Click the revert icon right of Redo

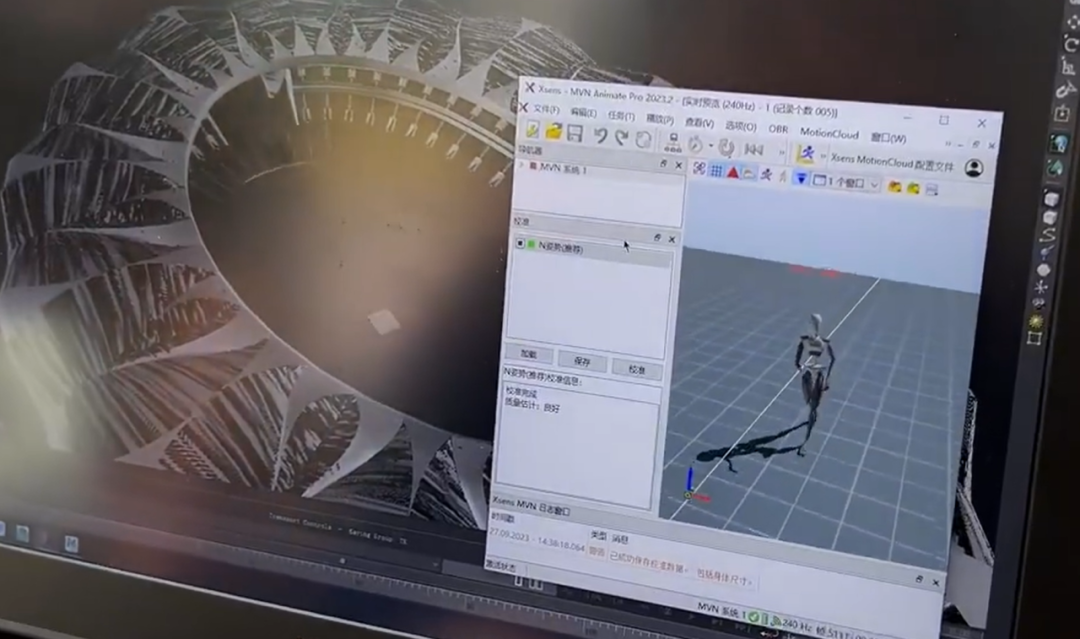(643, 140)
